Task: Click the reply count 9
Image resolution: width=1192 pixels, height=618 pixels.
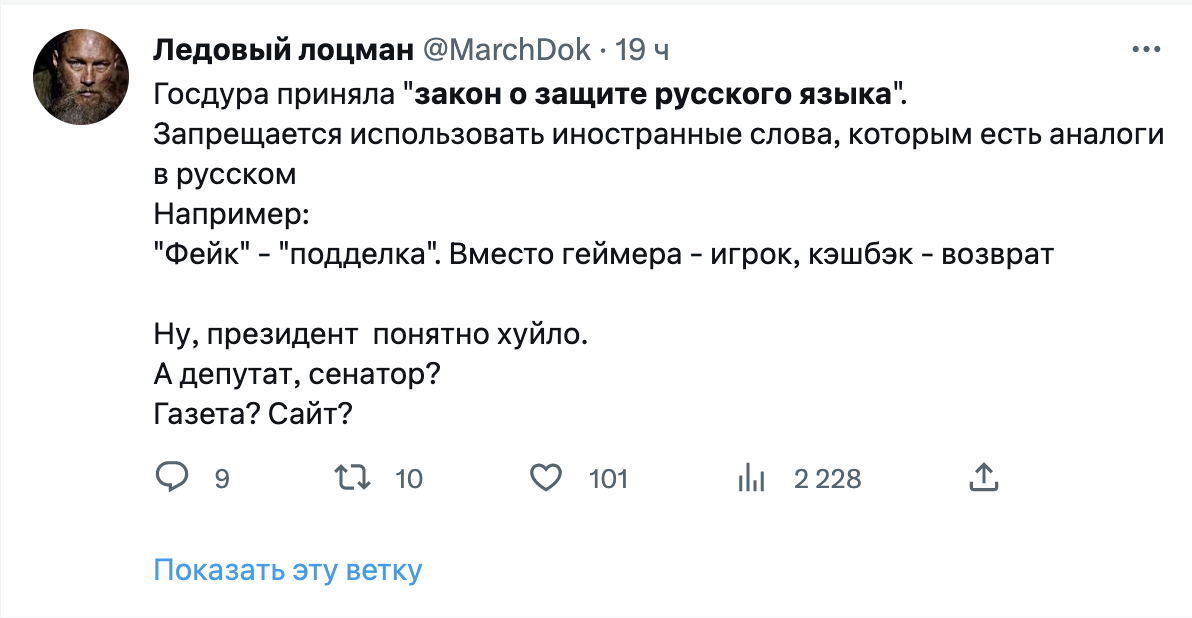Action: click(x=222, y=479)
